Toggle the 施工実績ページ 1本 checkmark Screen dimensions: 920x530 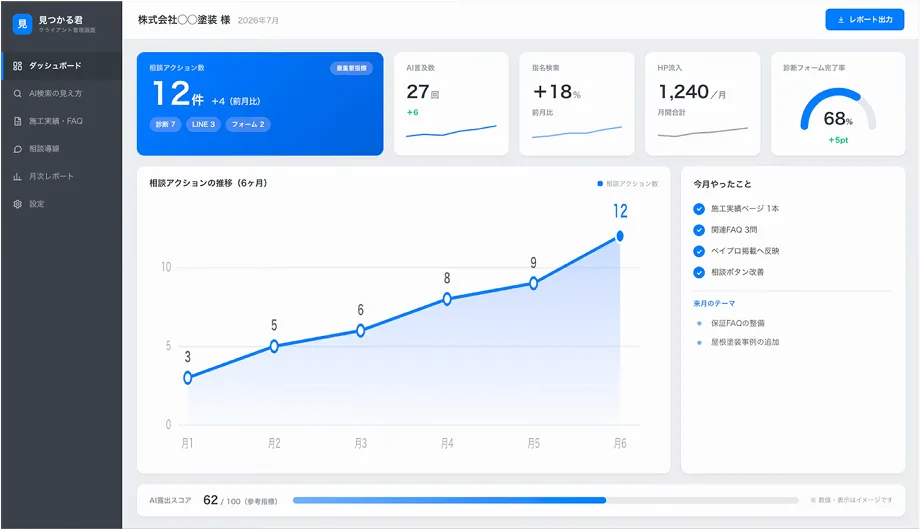coord(699,209)
